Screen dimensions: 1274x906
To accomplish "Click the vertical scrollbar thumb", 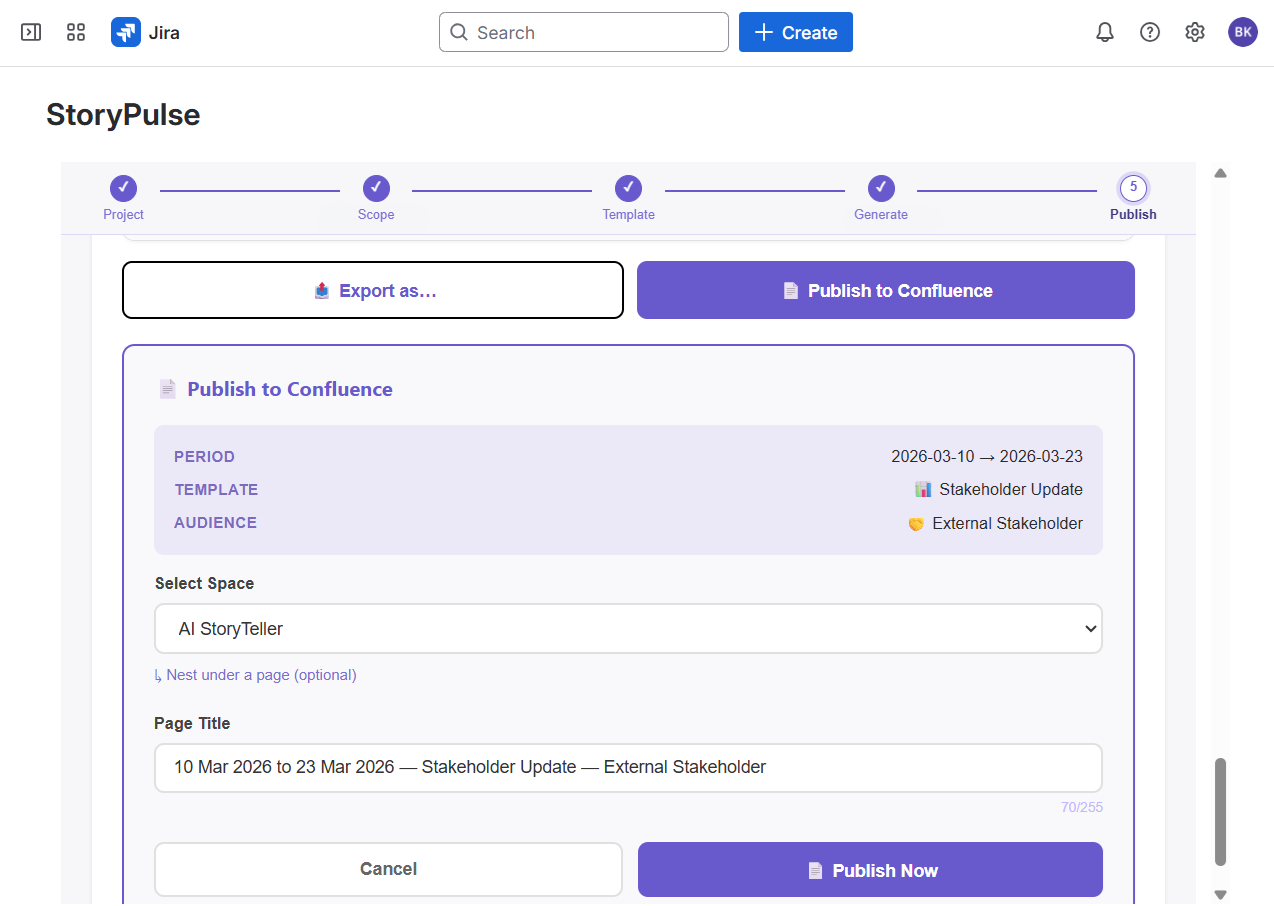I will coord(1220,811).
